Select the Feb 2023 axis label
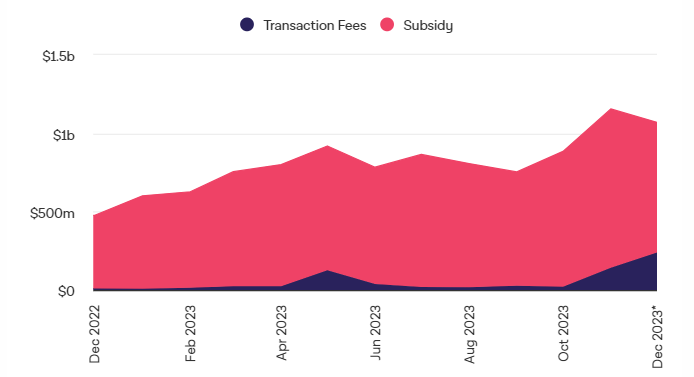Viewport: 694px width, 377px height. coord(190,334)
